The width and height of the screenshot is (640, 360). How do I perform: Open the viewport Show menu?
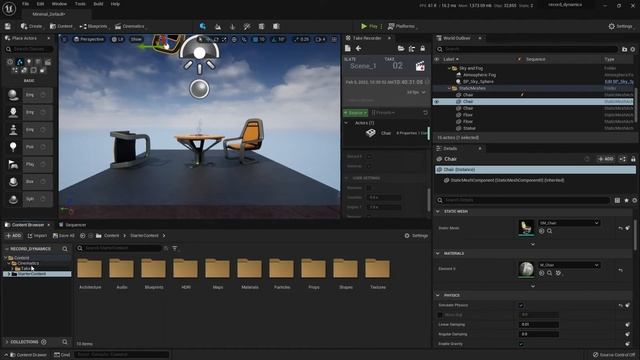tap(136, 39)
